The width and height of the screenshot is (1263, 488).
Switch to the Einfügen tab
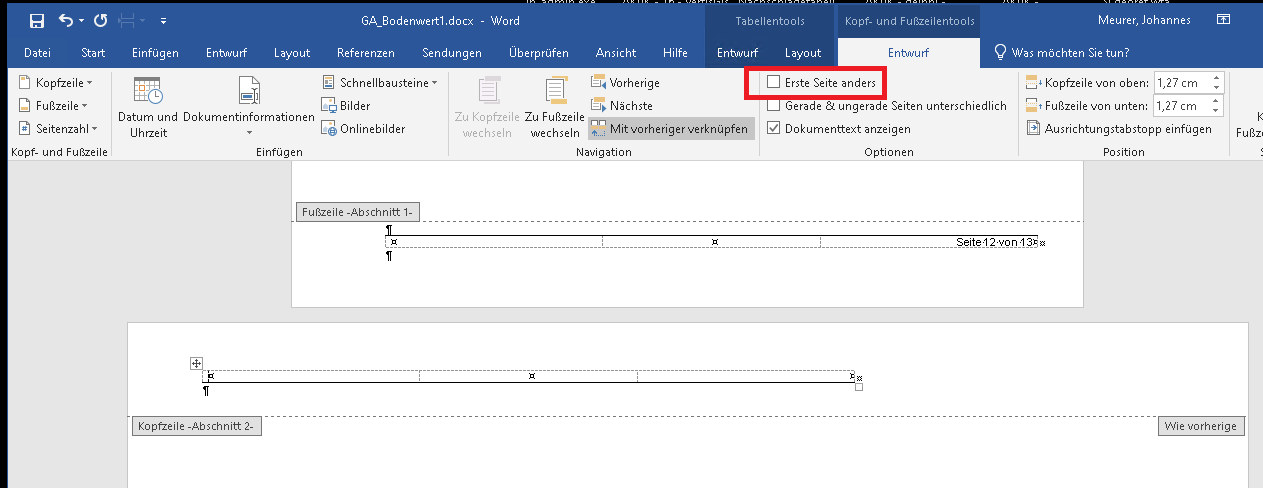[x=155, y=53]
